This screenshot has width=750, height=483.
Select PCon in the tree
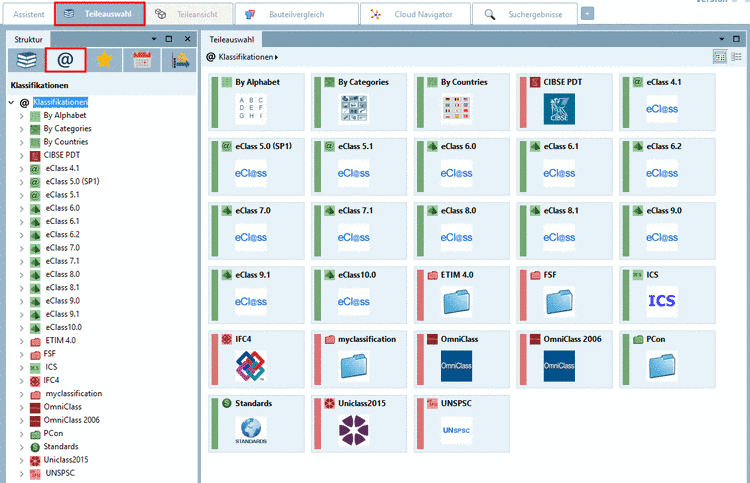point(53,433)
